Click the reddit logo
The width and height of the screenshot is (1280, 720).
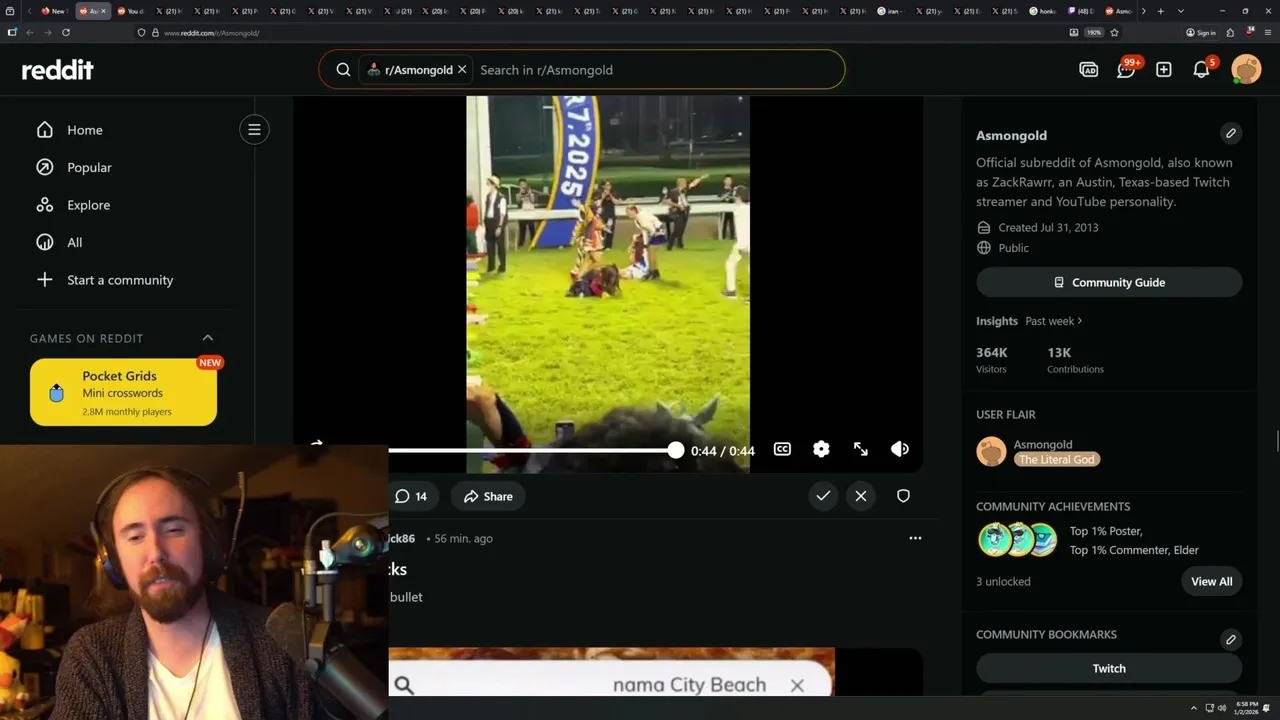[x=57, y=70]
